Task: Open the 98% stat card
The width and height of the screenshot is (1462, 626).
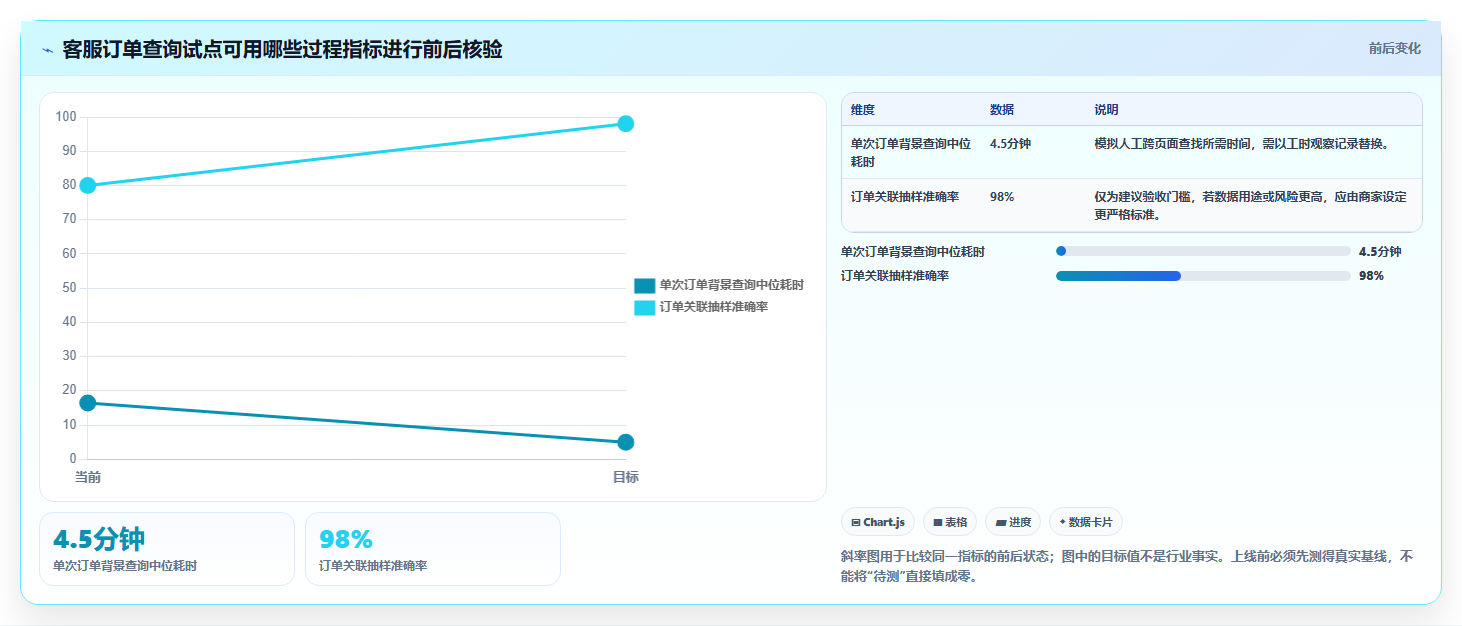Action: [x=433, y=549]
